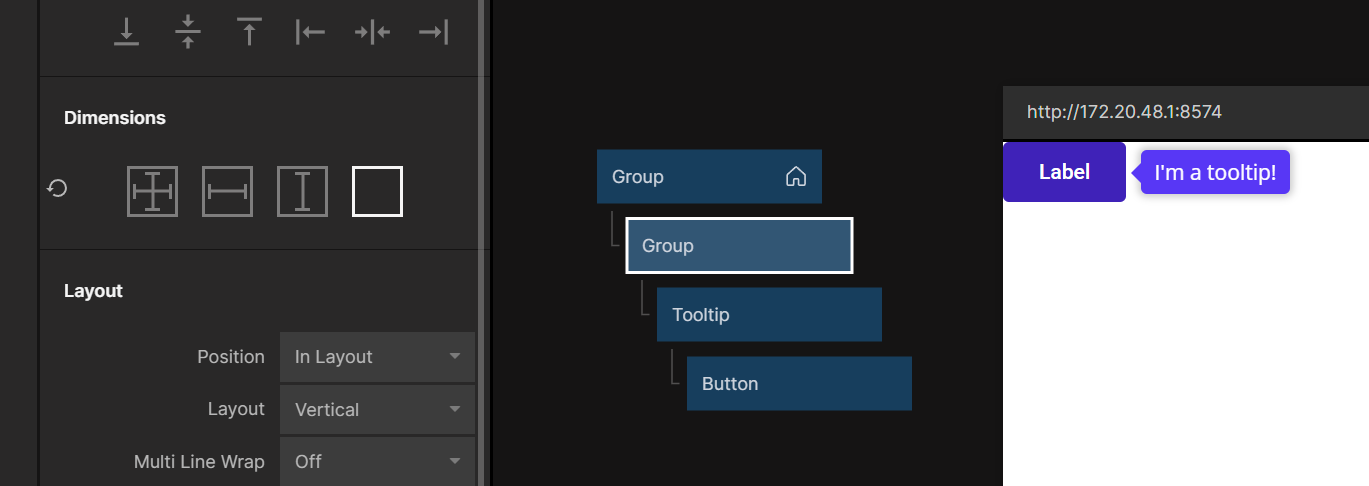The width and height of the screenshot is (1369, 486).
Task: Click the align right icon
Action: point(433,32)
